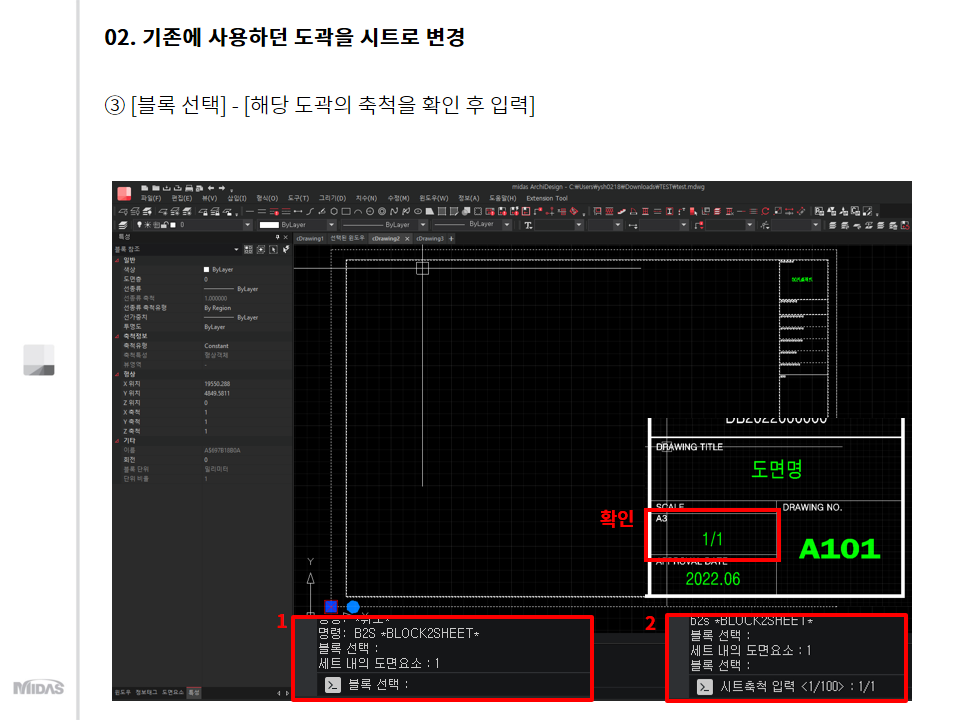Select the Ellipse drawing tool
Screen dimensions: 960x720
418,212
